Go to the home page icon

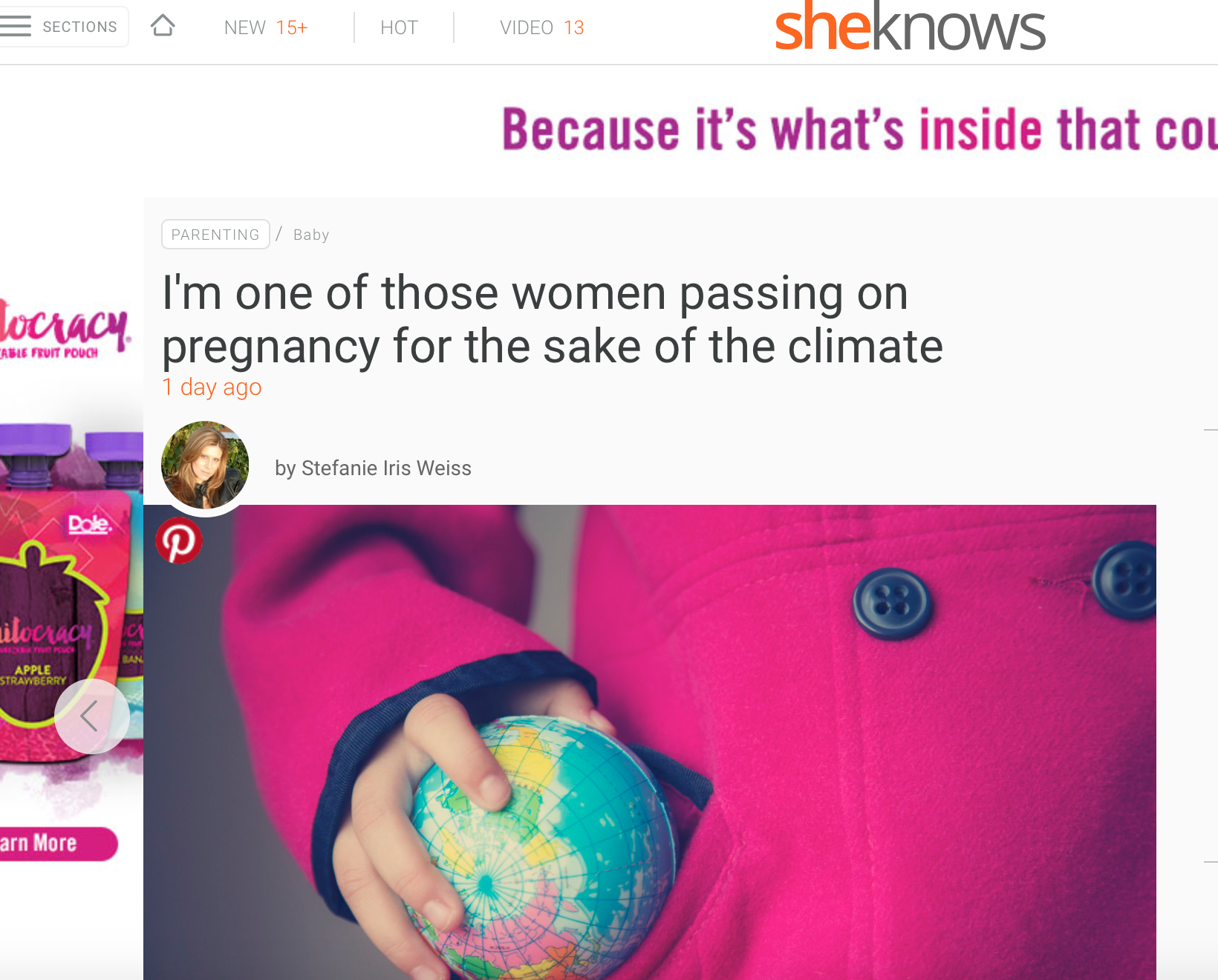[163, 26]
